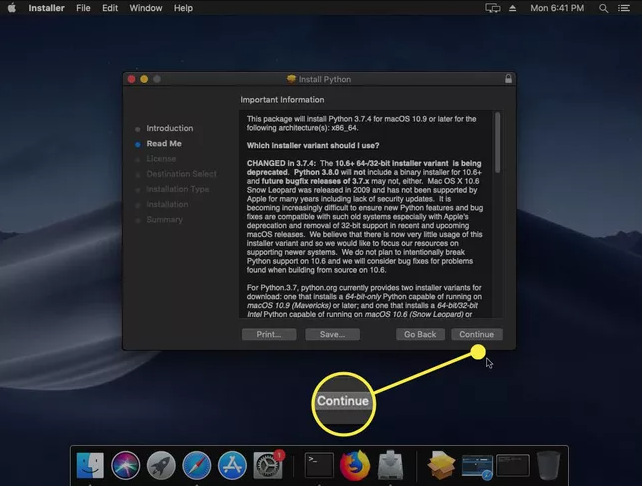This screenshot has width=642, height=486.
Task: Click the Continue button
Action: [x=477, y=334]
